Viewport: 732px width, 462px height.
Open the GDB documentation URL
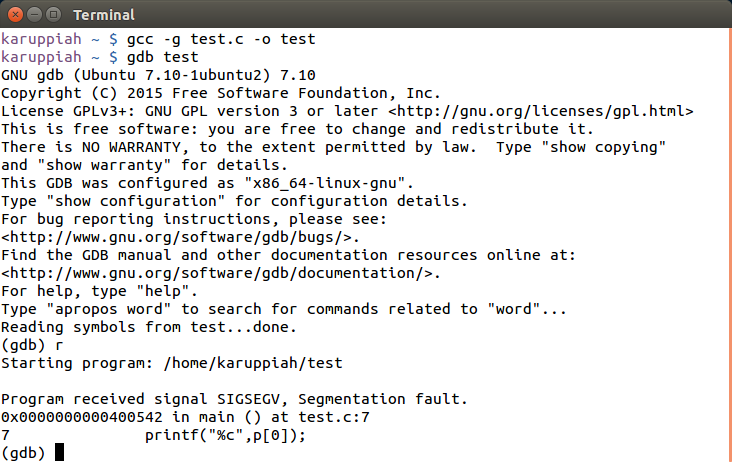pos(220,273)
